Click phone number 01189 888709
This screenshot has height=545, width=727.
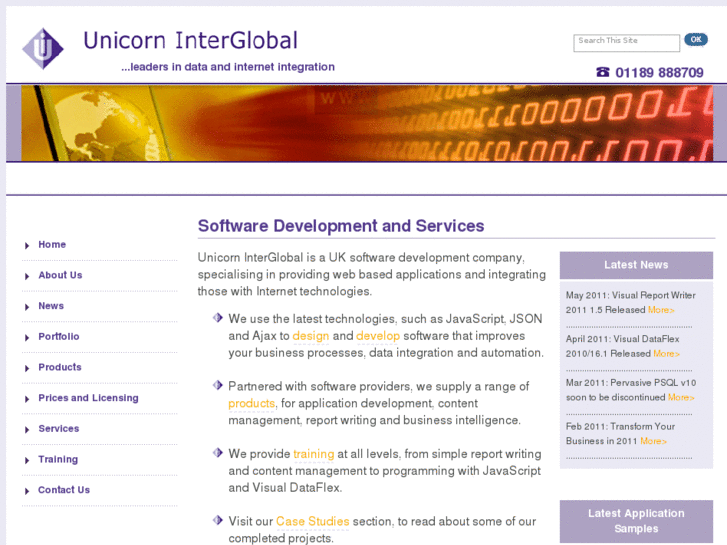[x=659, y=72]
